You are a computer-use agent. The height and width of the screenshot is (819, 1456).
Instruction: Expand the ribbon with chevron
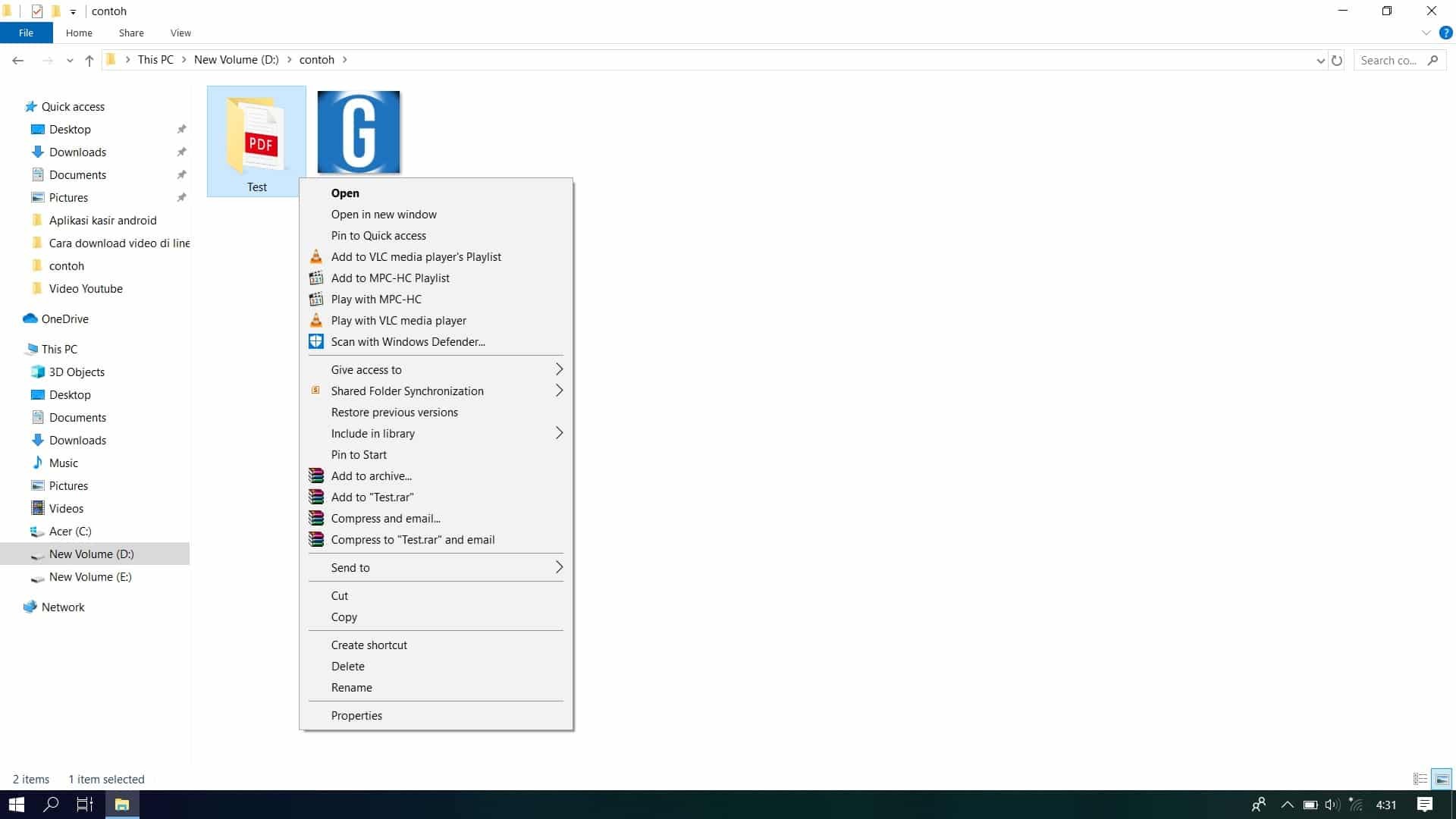pos(1426,33)
